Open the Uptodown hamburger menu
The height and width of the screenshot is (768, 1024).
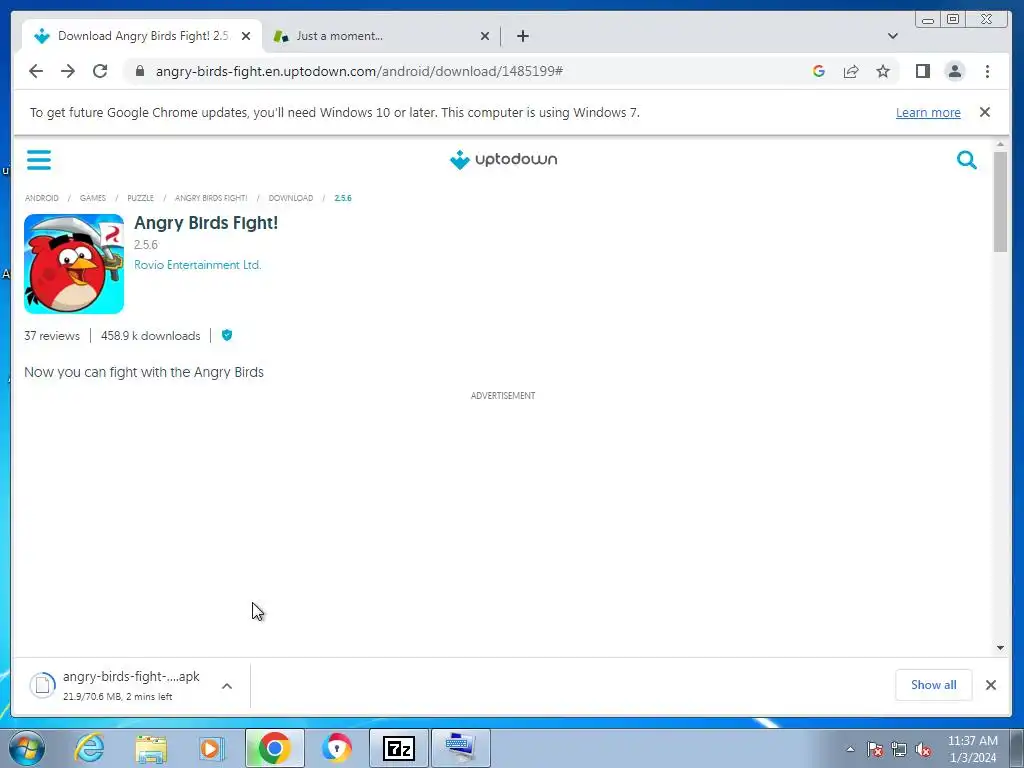39,159
